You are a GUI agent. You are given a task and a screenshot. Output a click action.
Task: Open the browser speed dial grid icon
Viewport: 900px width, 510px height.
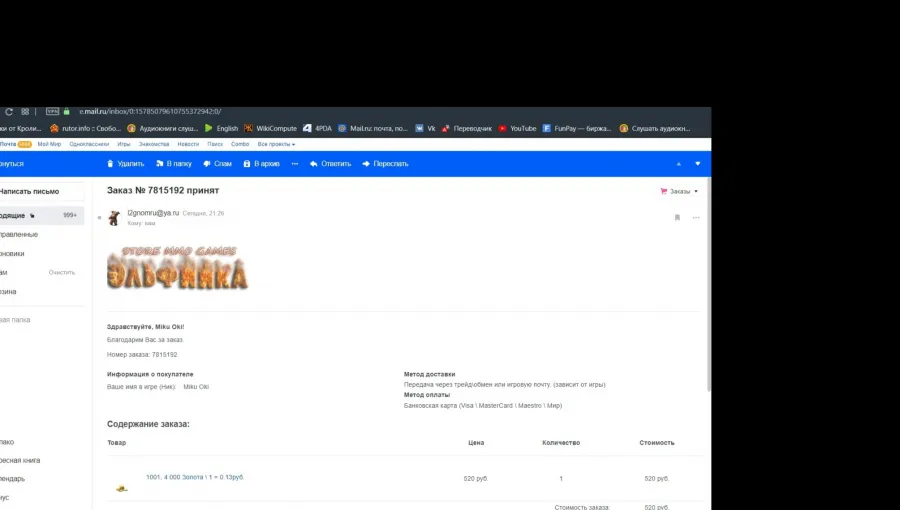pyautogui.click(x=25, y=112)
